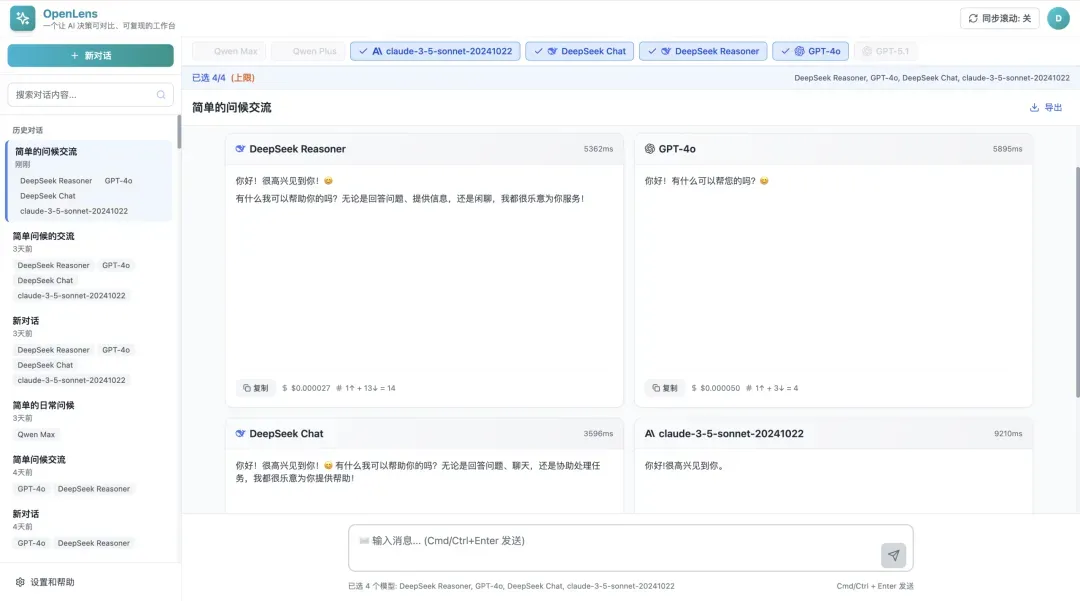Open the user avatar D menu

point(1058,19)
